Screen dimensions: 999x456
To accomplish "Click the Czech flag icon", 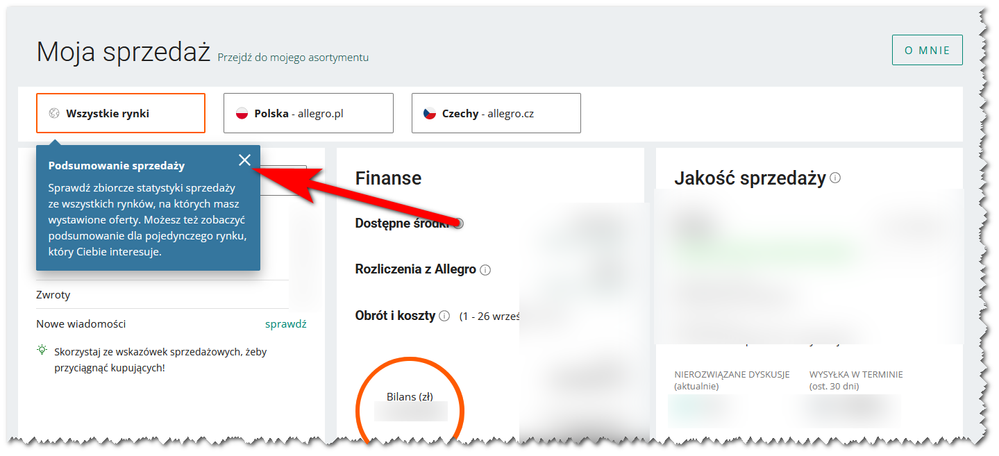I will pos(427,114).
